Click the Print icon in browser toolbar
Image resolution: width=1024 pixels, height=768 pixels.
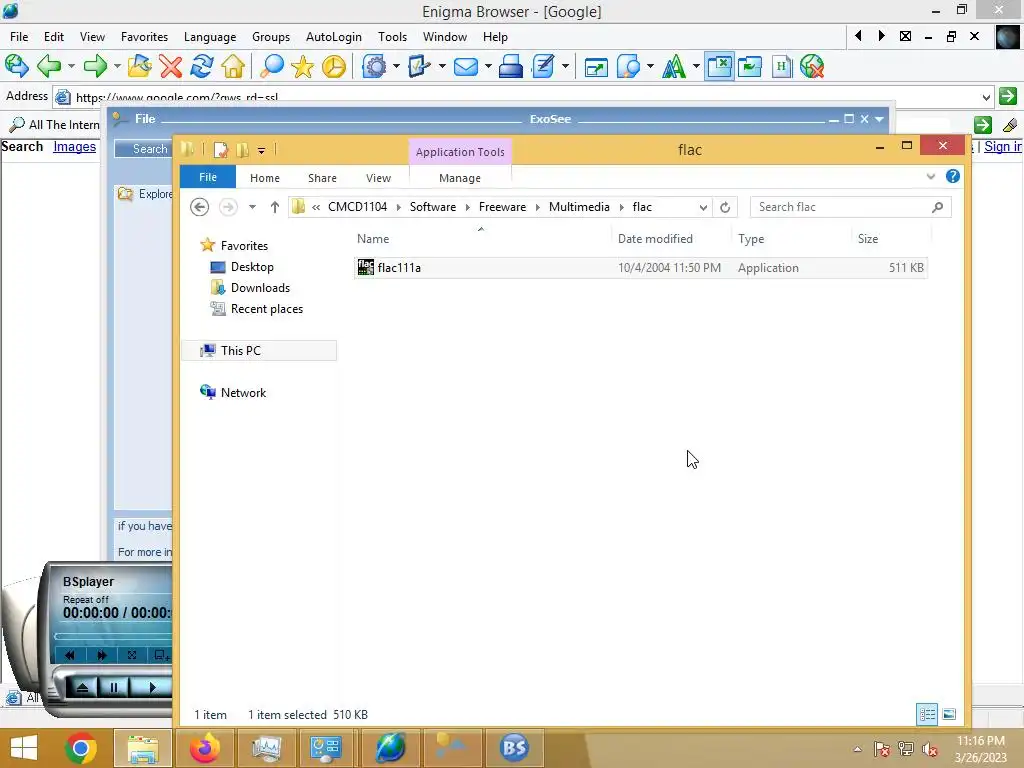(x=511, y=66)
